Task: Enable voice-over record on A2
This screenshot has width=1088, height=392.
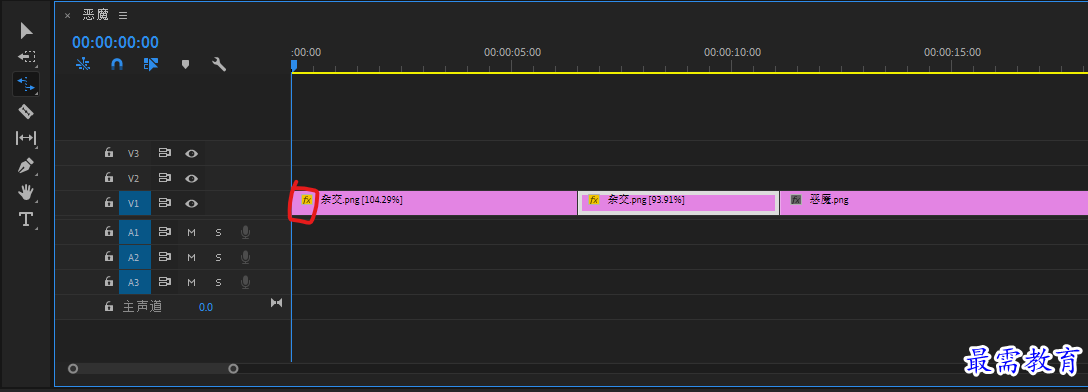Action: [x=245, y=257]
